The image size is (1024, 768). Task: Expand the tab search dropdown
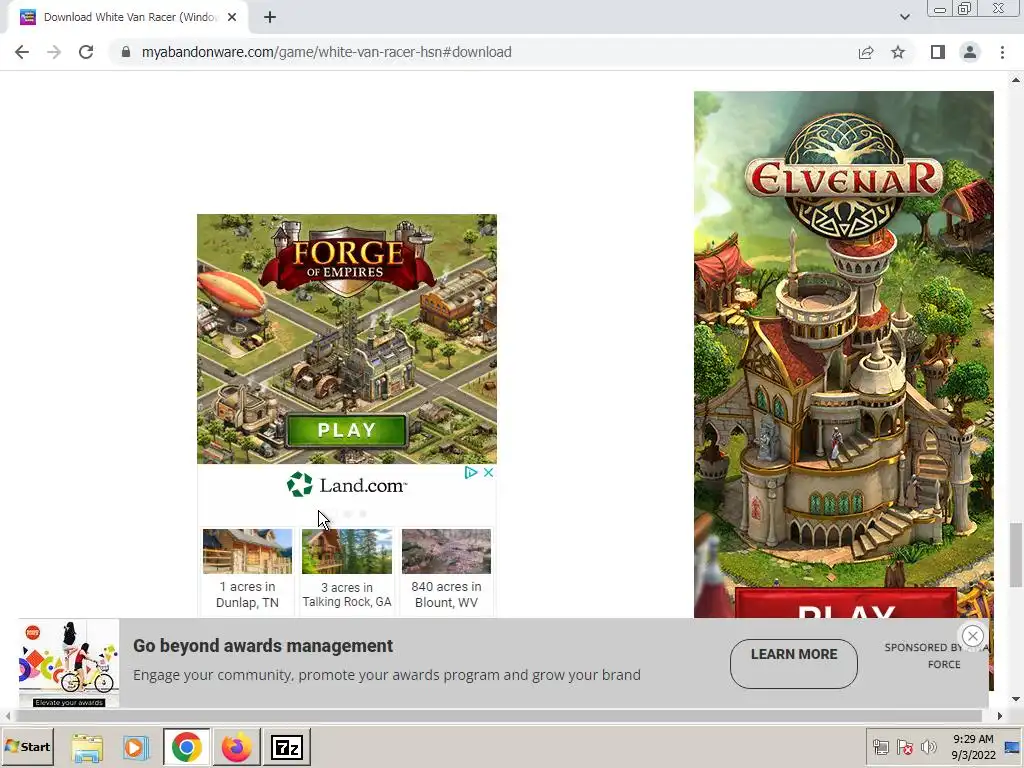click(x=904, y=17)
